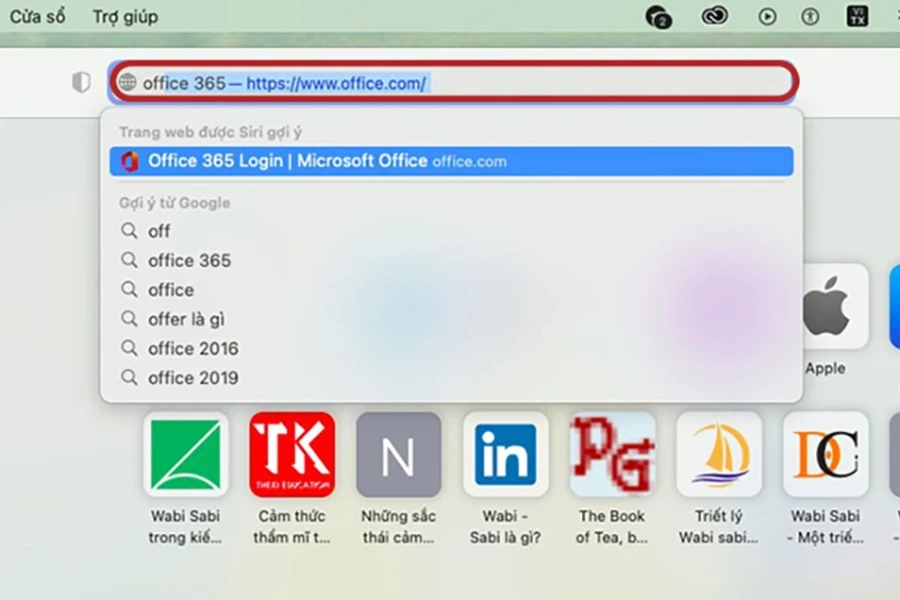Viewport: 900px width, 600px height.
Task: Choose the 'office 2016' suggestion
Action: (452, 348)
